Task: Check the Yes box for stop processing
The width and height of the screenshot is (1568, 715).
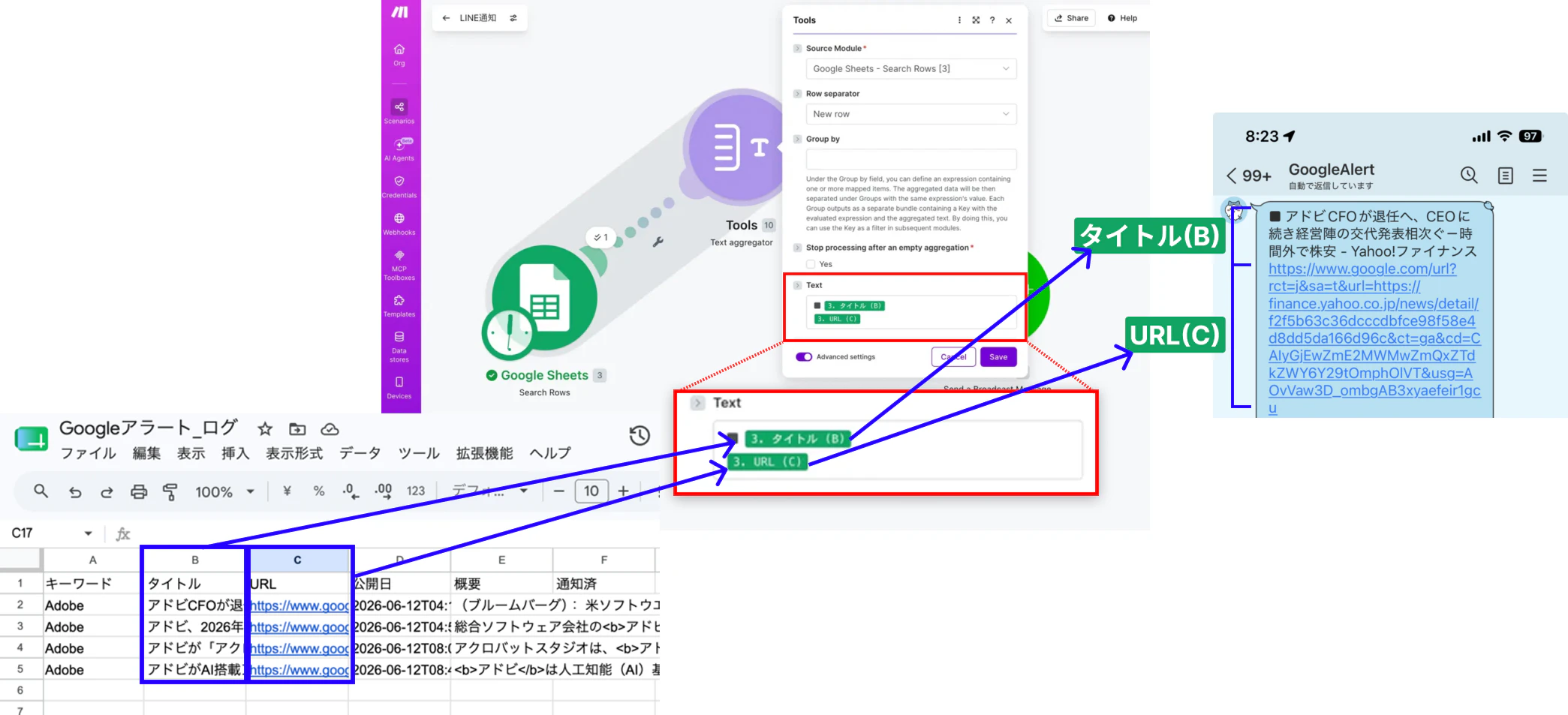Action: click(x=811, y=264)
